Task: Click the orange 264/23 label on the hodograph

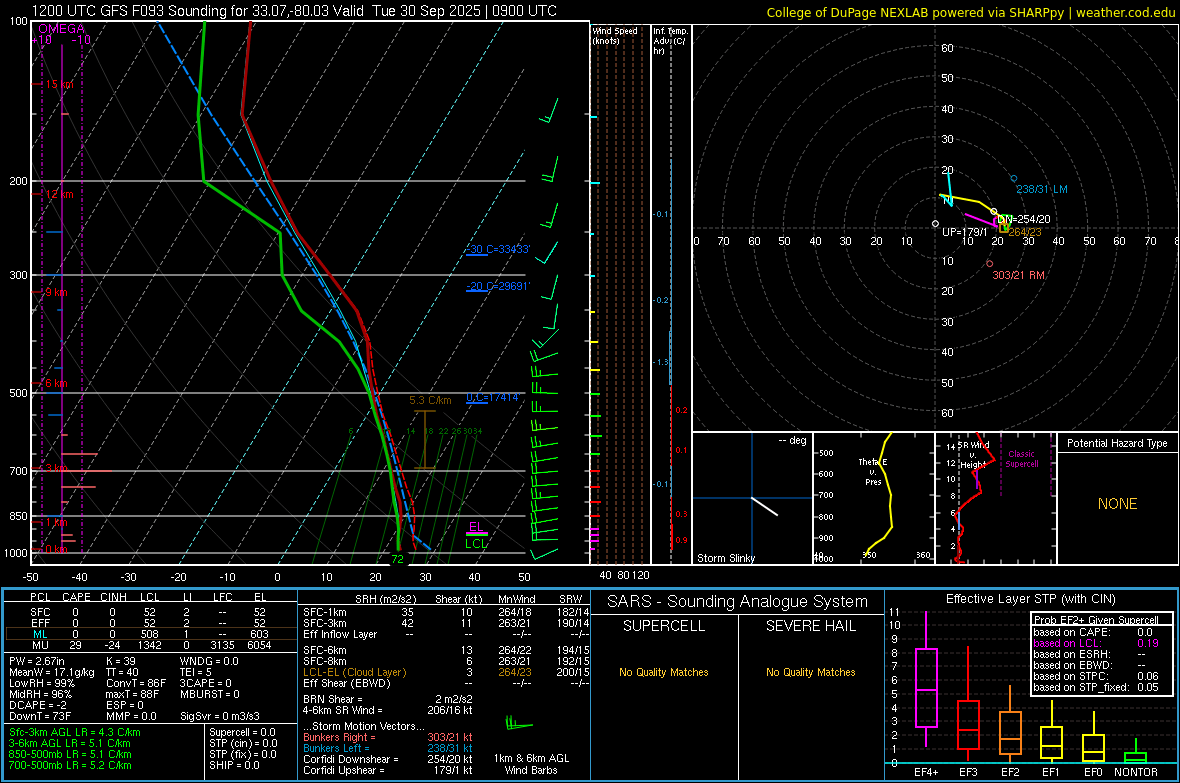Action: 1025,232
